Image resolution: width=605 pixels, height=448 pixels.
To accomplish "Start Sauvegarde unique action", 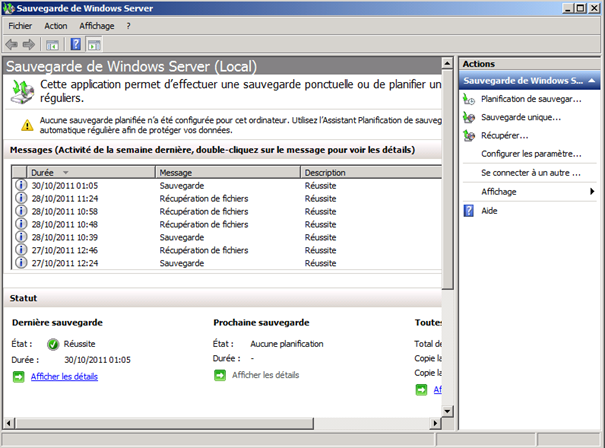I will [521, 117].
